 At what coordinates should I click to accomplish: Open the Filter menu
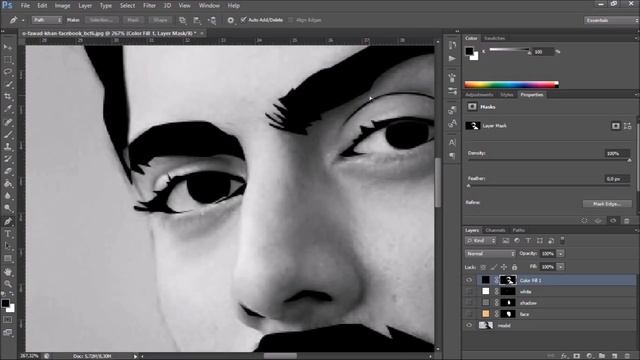pyautogui.click(x=149, y=6)
